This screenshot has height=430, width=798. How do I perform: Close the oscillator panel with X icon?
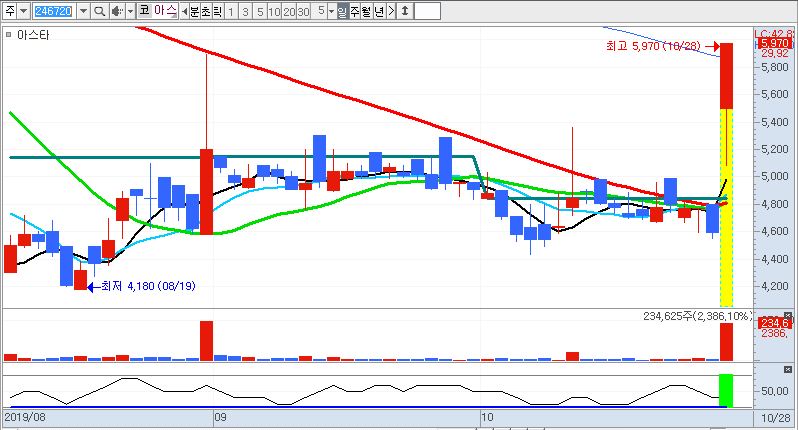tap(788, 369)
